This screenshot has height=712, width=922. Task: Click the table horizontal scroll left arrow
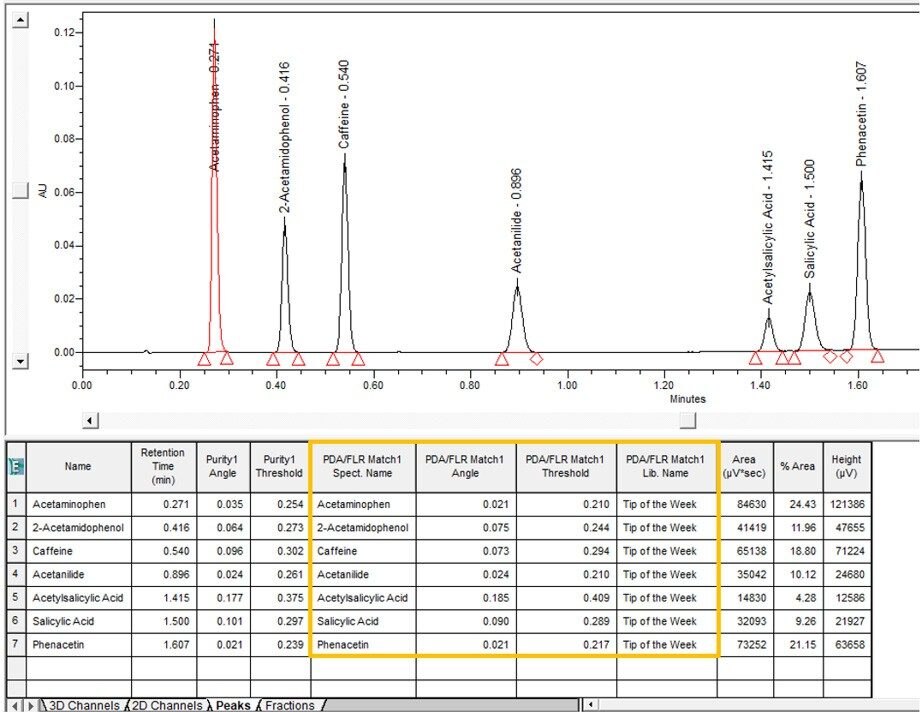coord(590,704)
